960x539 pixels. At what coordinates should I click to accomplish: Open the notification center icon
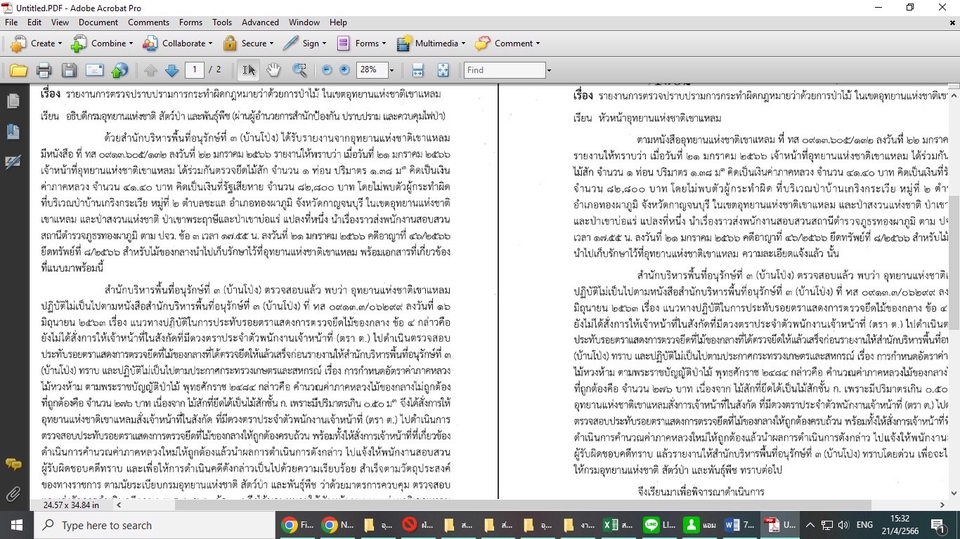click(937, 525)
